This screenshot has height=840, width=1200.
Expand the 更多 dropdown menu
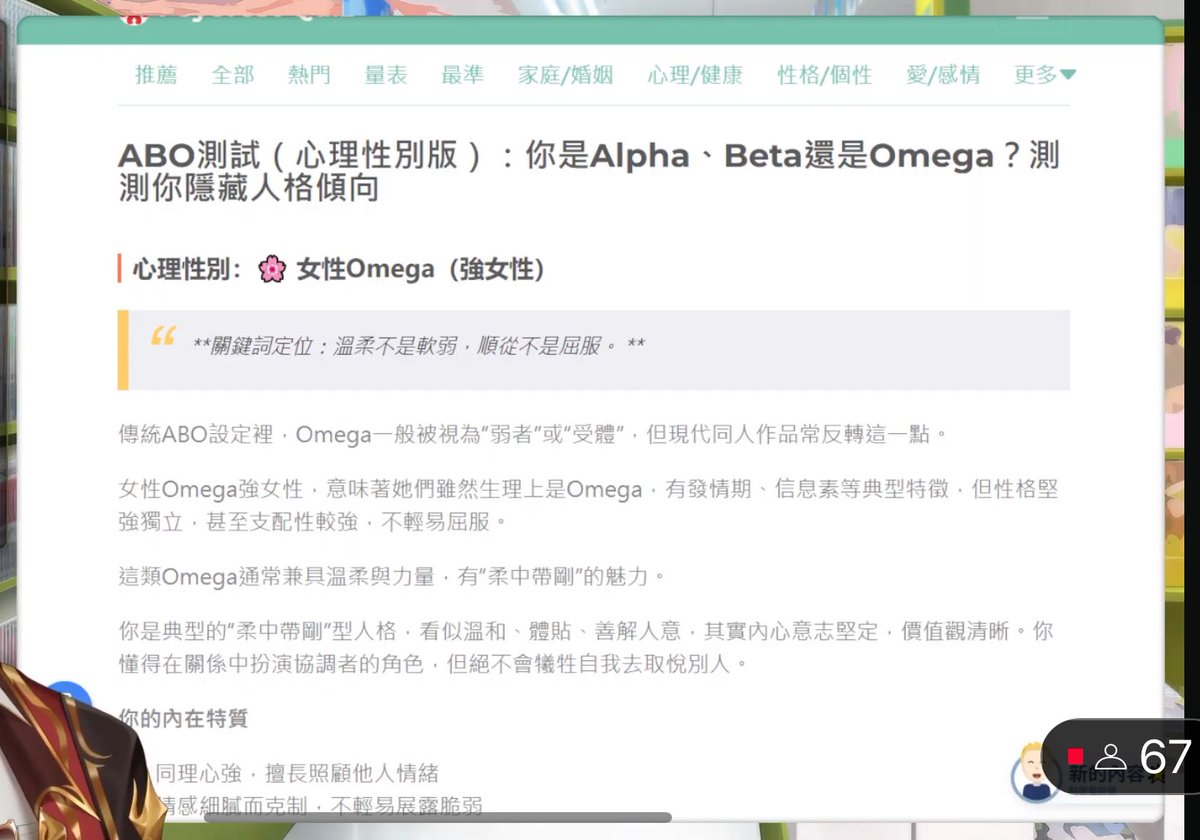tap(1045, 75)
